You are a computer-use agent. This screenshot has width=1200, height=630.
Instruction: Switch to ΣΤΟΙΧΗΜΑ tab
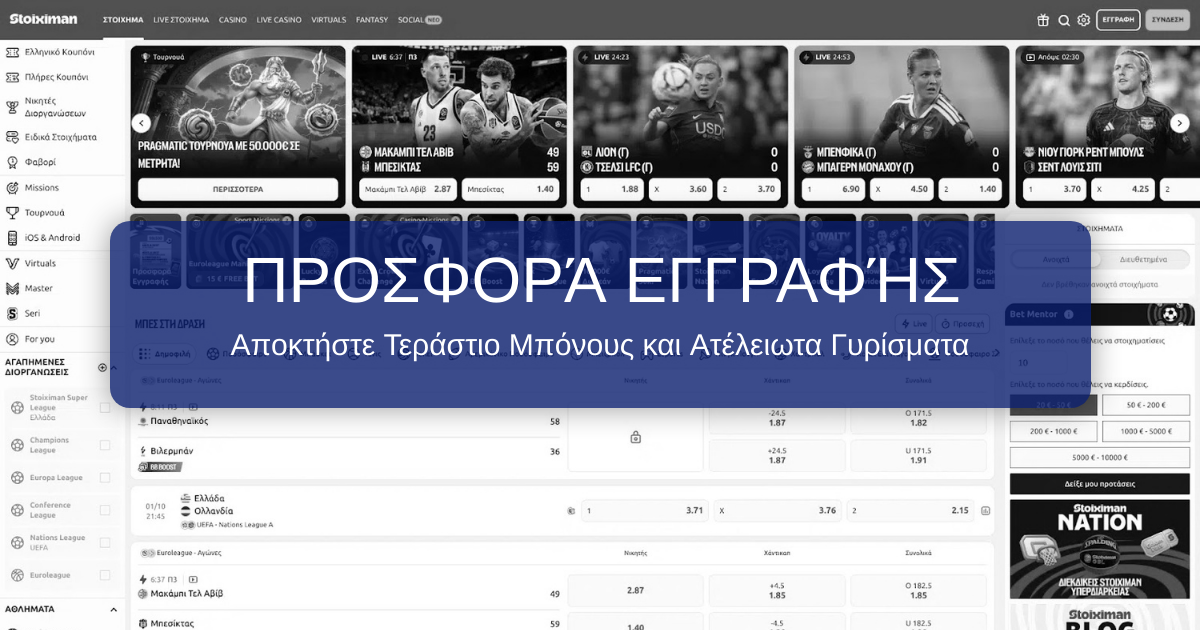123,20
